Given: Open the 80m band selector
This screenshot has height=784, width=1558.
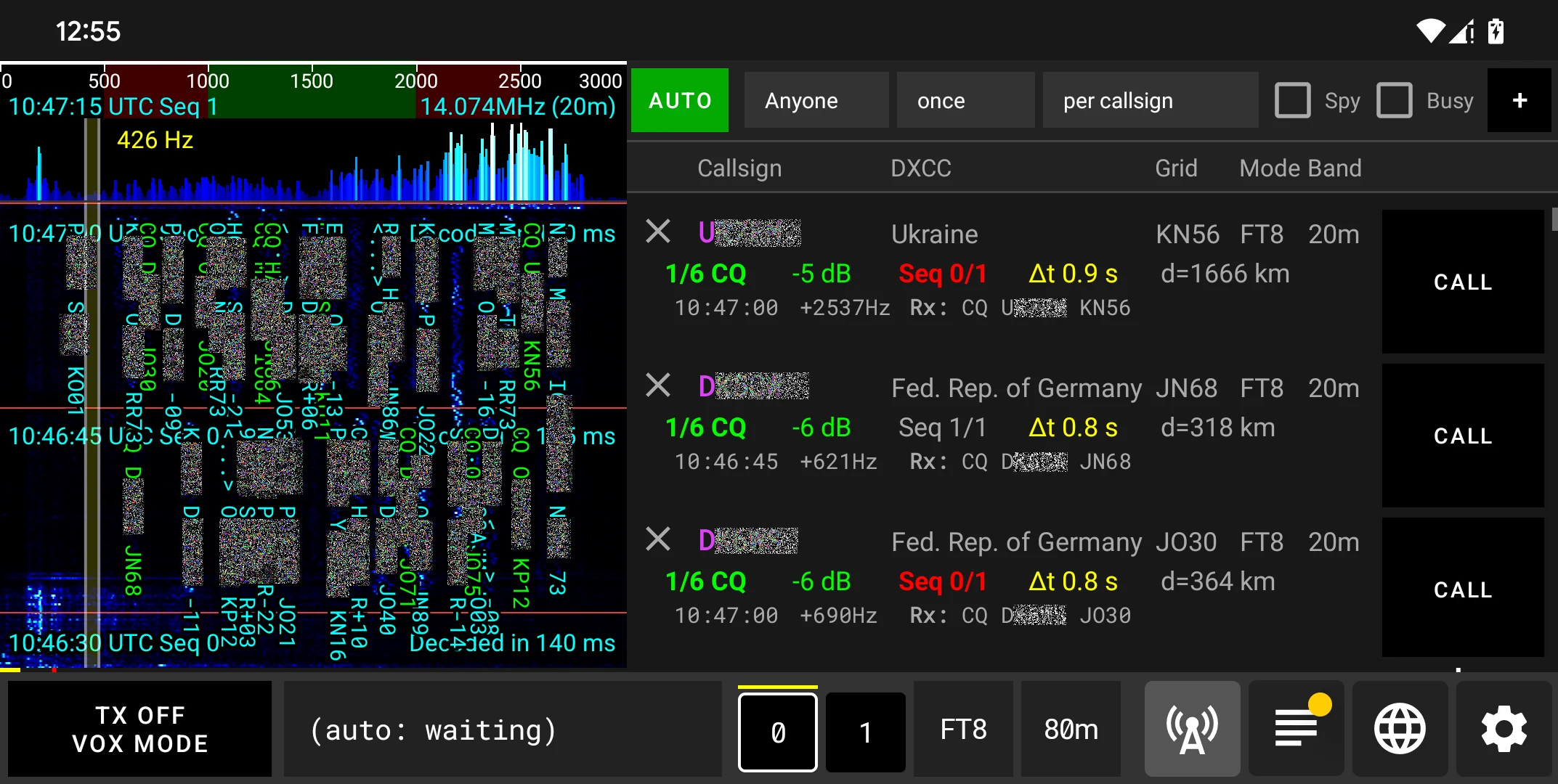Looking at the screenshot, I should [1071, 729].
